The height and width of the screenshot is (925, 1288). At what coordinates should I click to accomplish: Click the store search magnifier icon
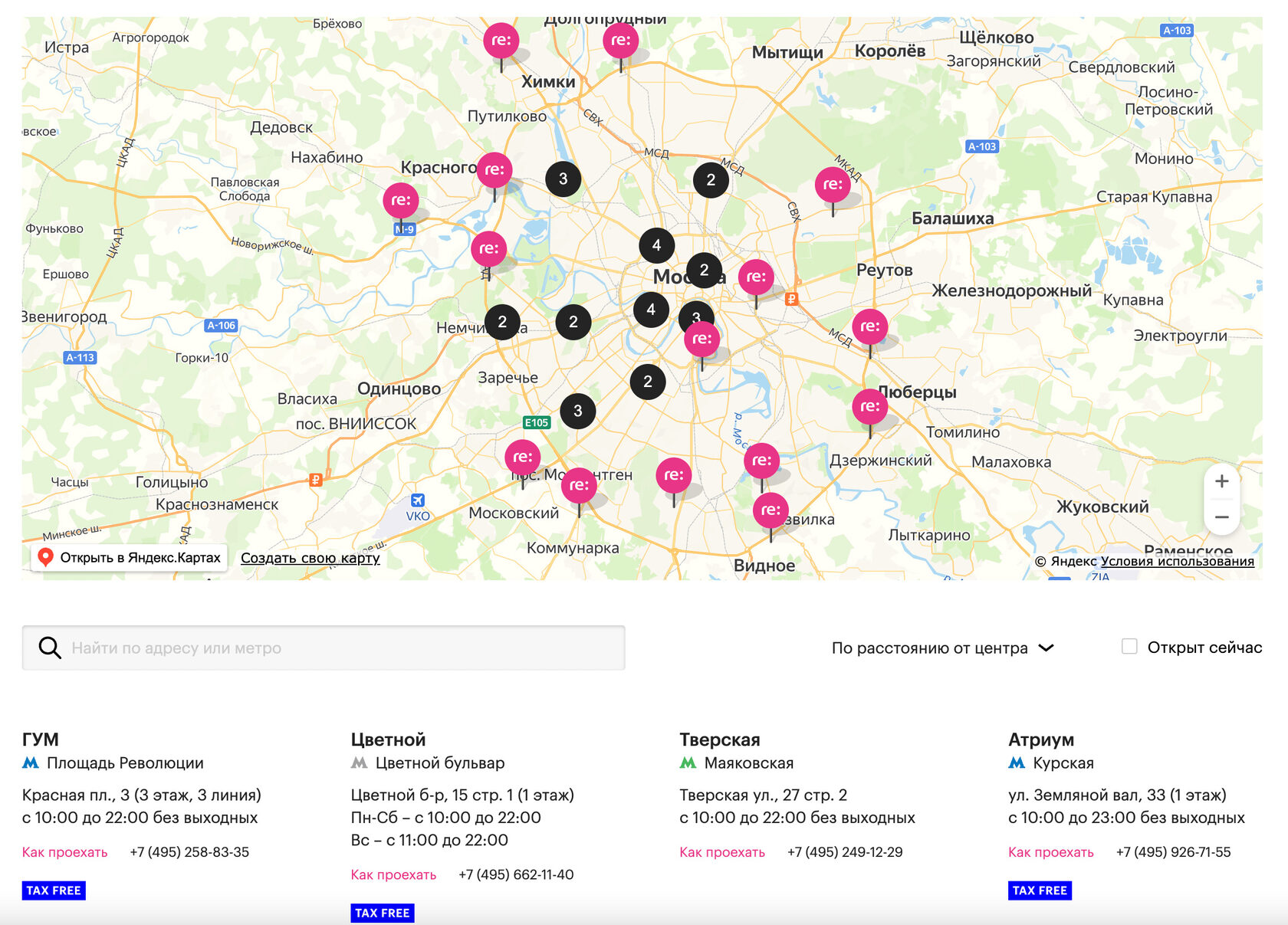50,648
